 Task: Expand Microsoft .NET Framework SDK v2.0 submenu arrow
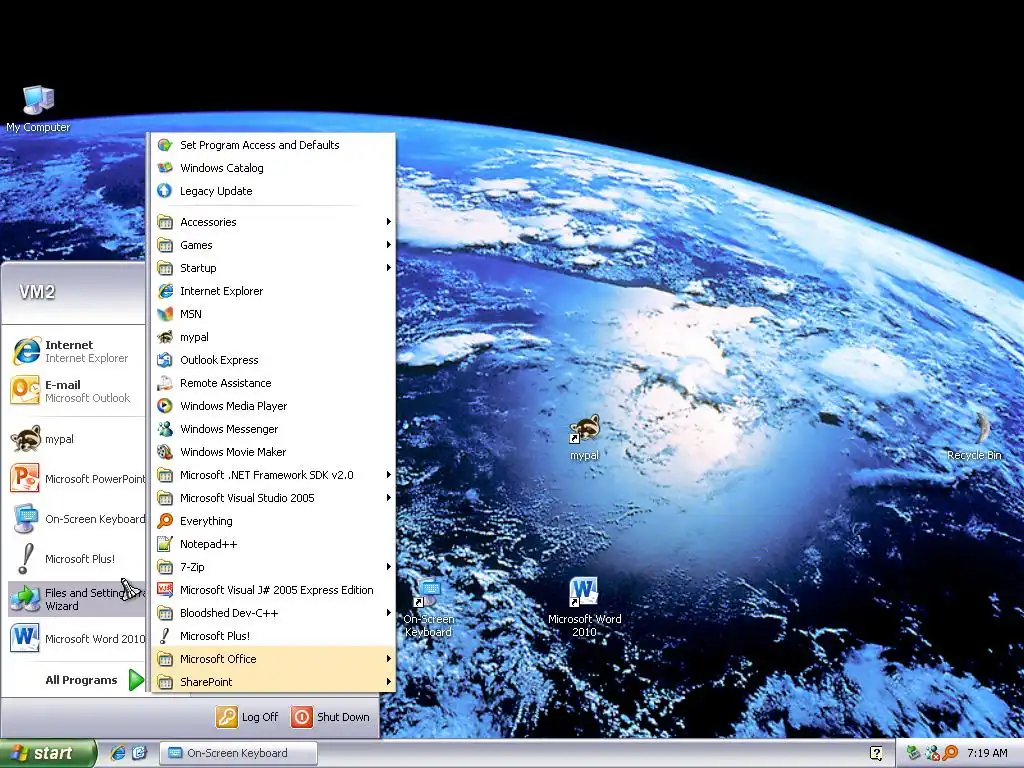tap(389, 475)
